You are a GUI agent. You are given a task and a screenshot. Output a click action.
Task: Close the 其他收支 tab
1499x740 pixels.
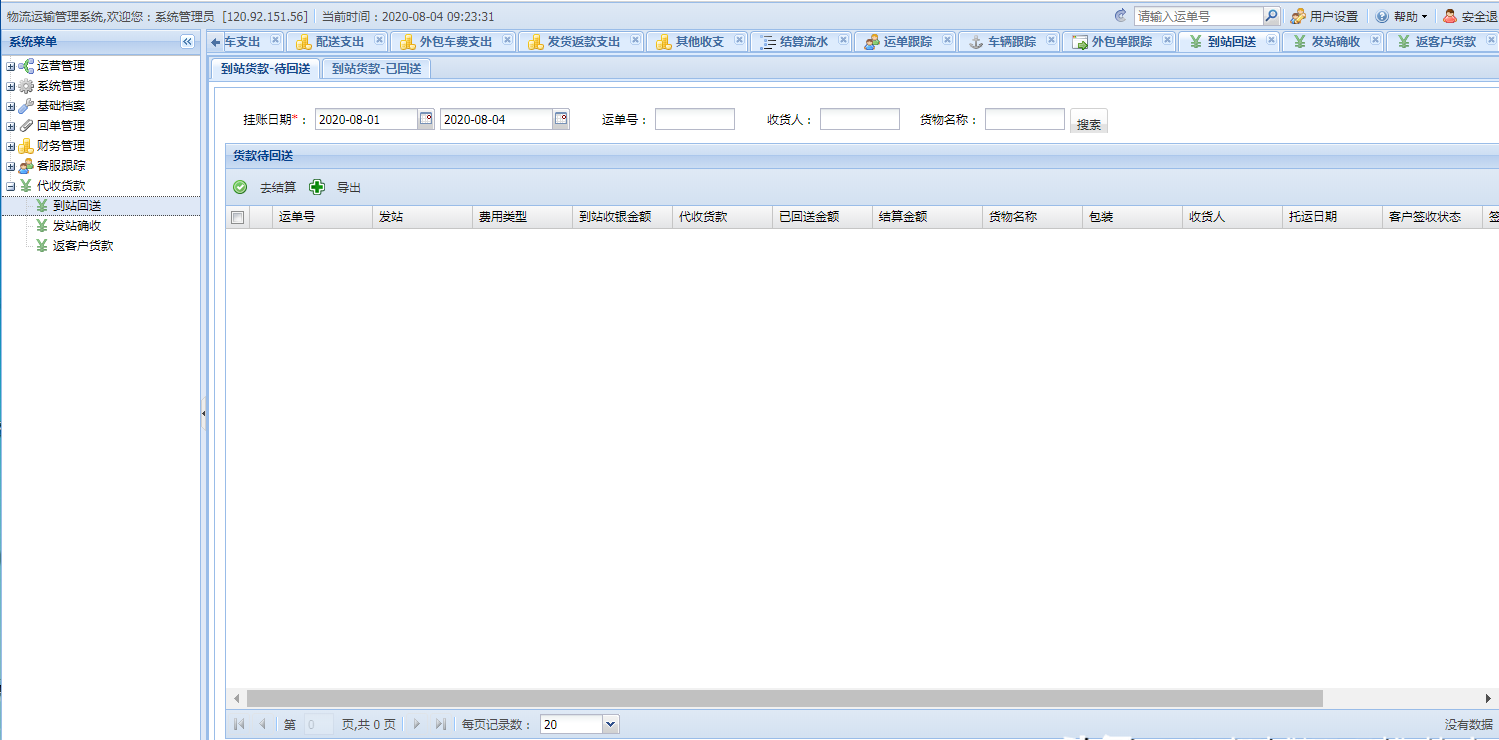(739, 40)
